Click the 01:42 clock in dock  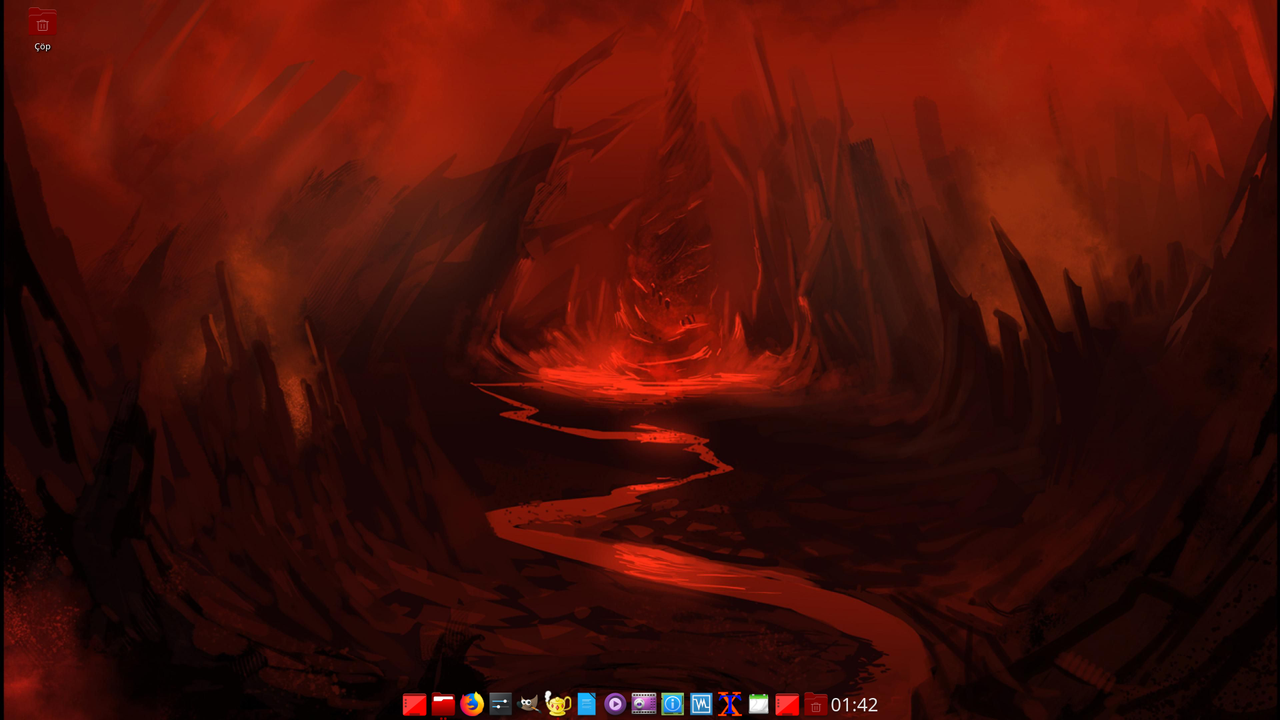click(x=854, y=705)
